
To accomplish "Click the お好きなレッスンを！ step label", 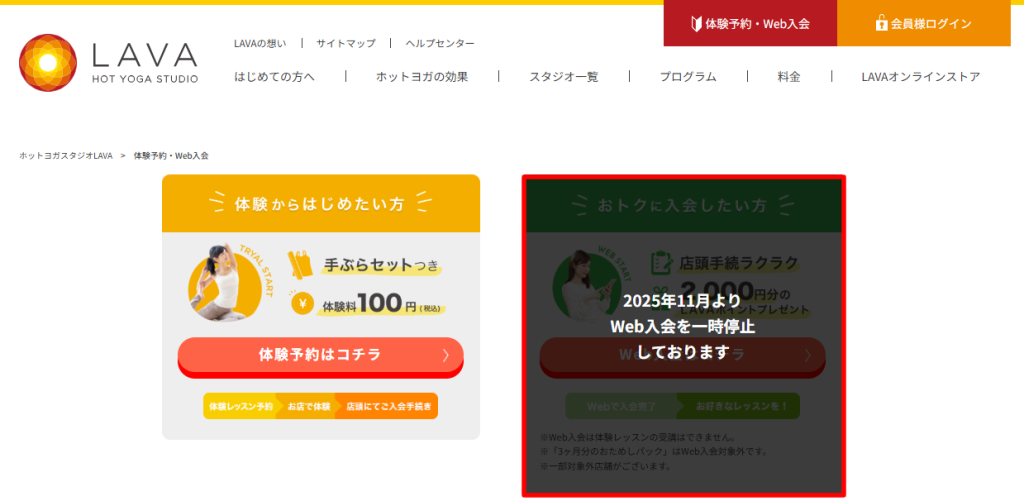I will [x=742, y=406].
